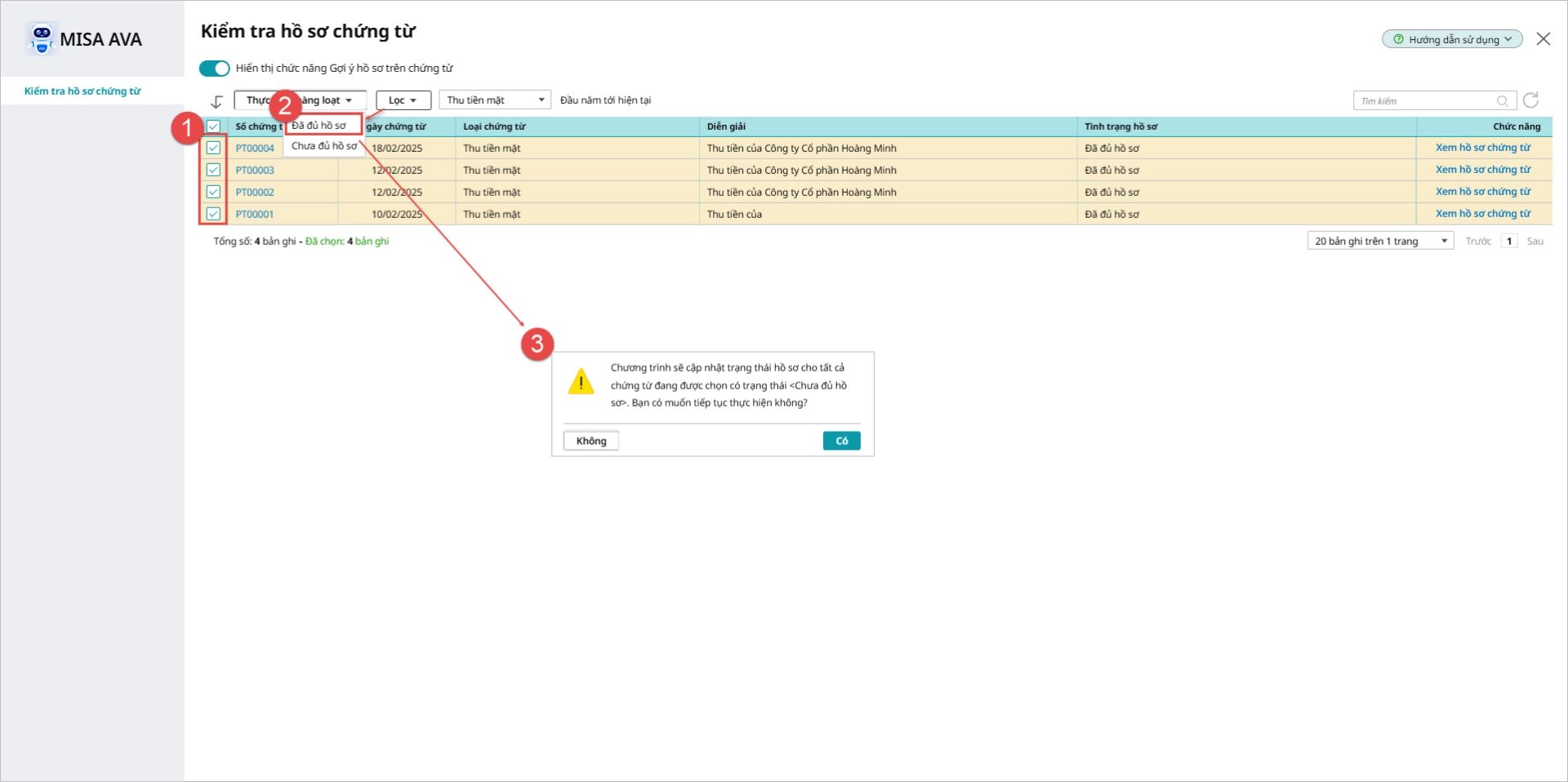Open the Lọc filter dropdown

[x=403, y=100]
